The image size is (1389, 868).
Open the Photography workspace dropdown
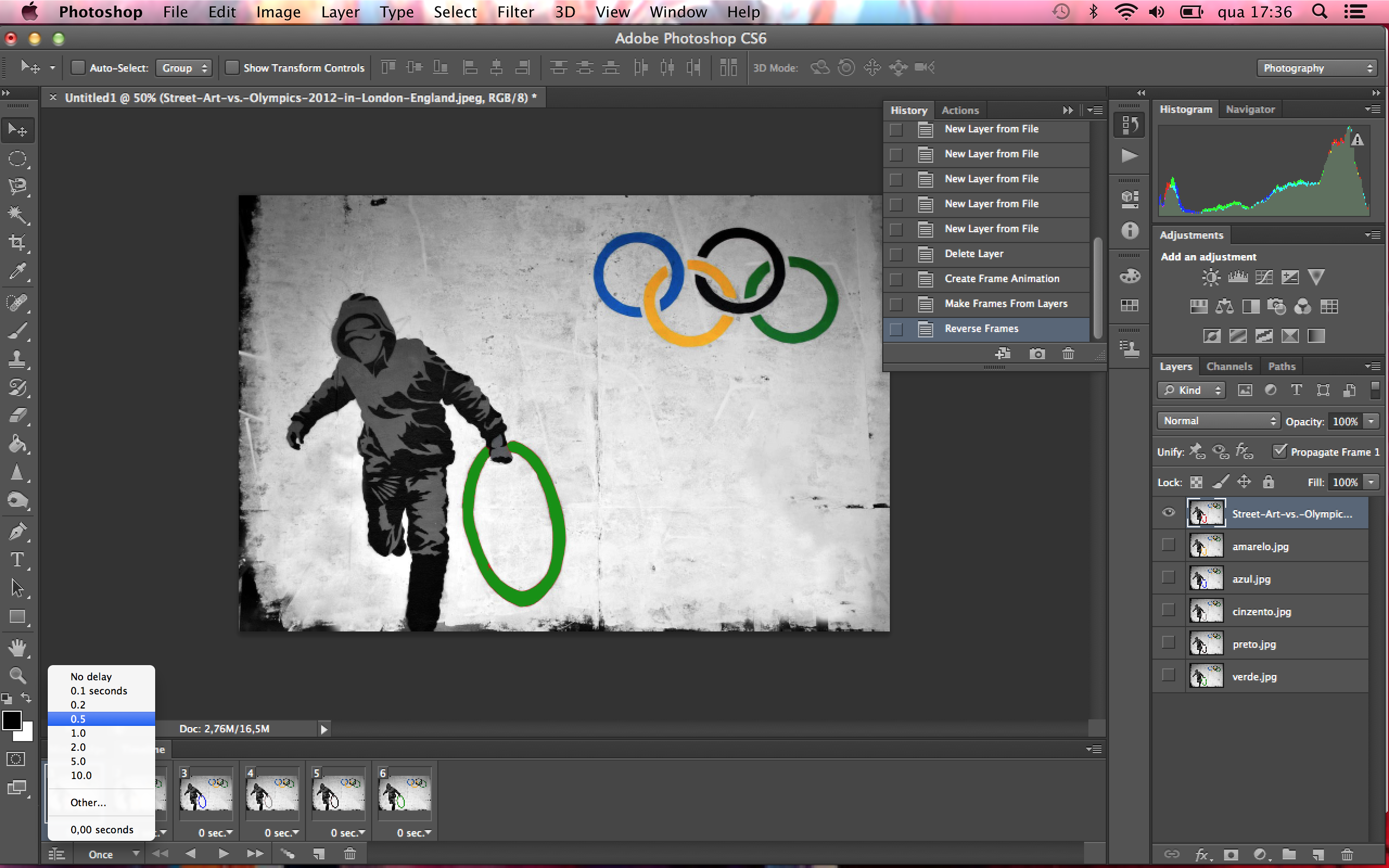coord(1317,68)
